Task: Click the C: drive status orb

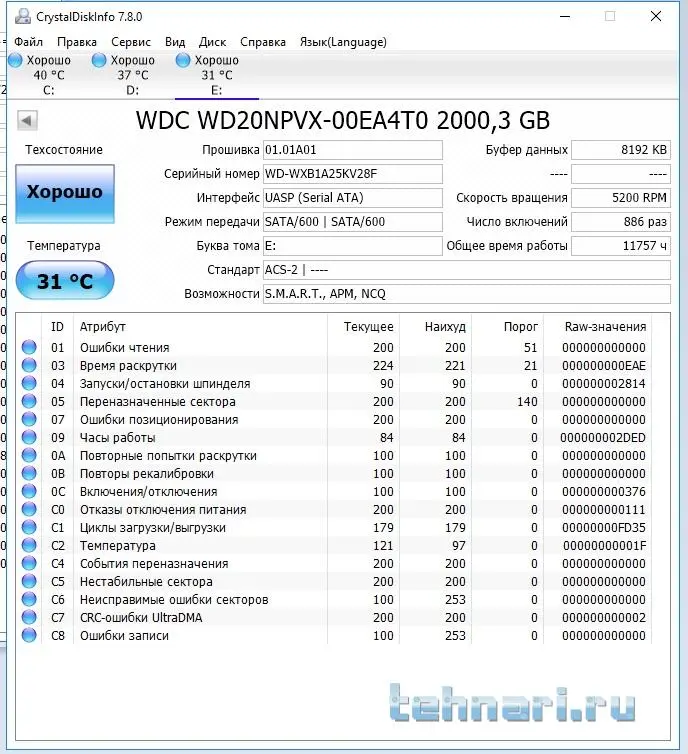Action: point(15,60)
